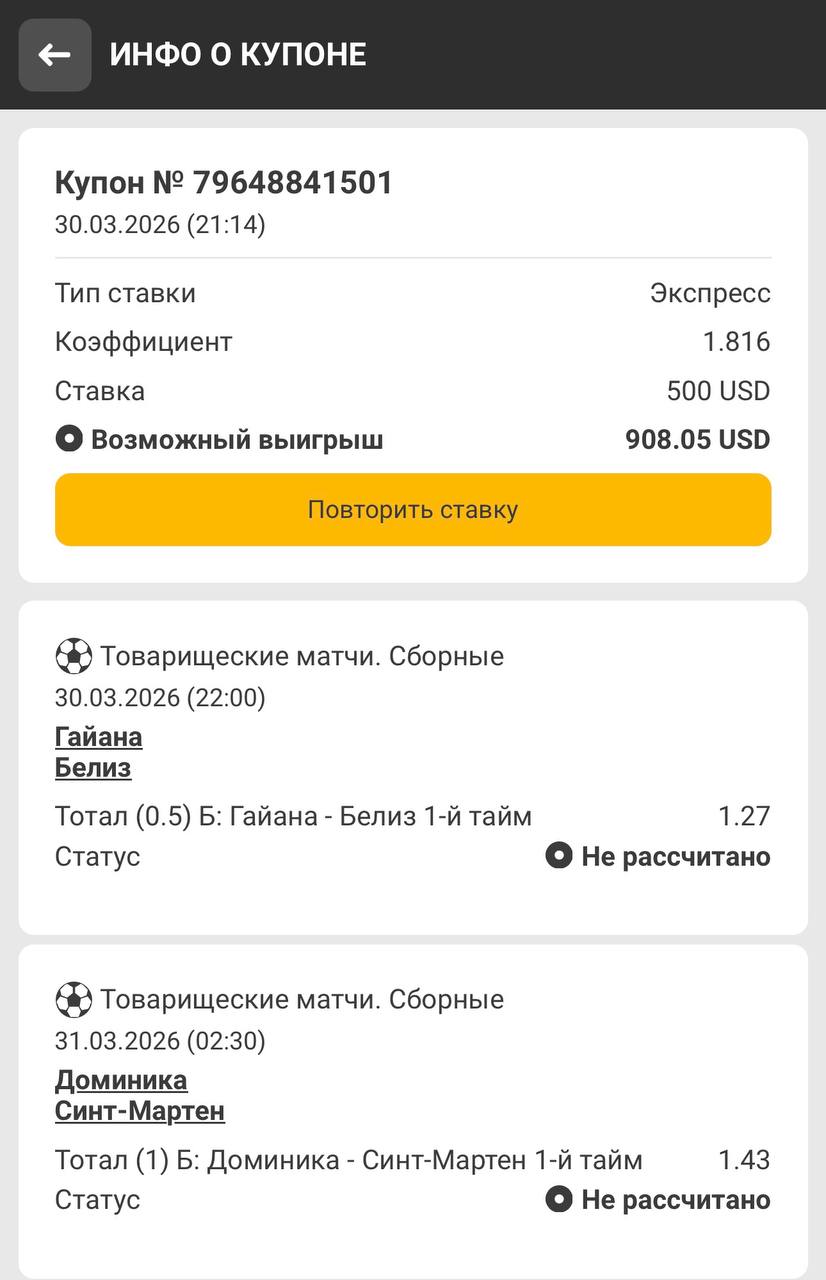Open the Синт-Мартен team link
This screenshot has height=1280, width=826.
(x=140, y=1111)
